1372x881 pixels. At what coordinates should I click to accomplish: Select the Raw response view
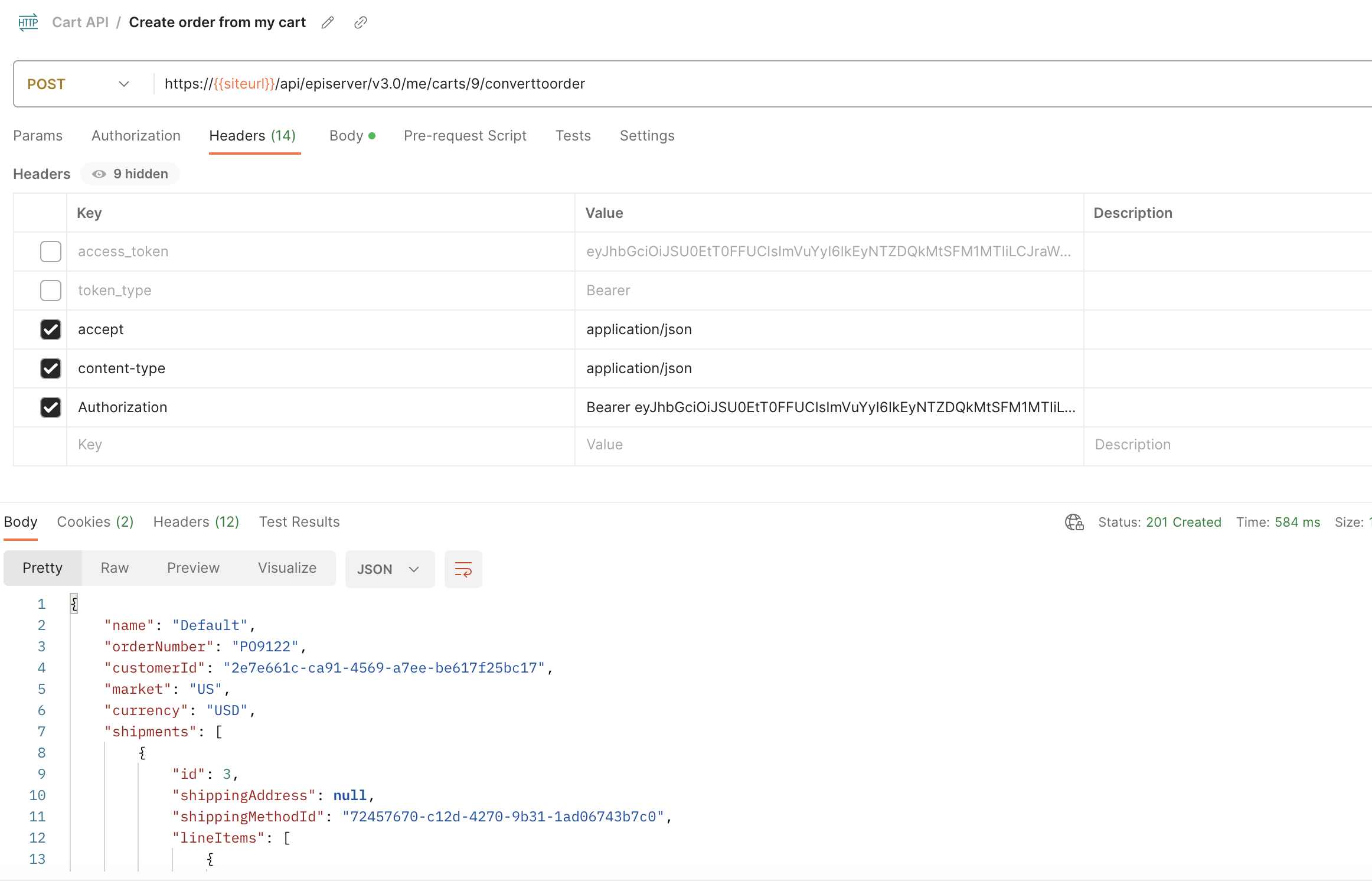point(115,568)
